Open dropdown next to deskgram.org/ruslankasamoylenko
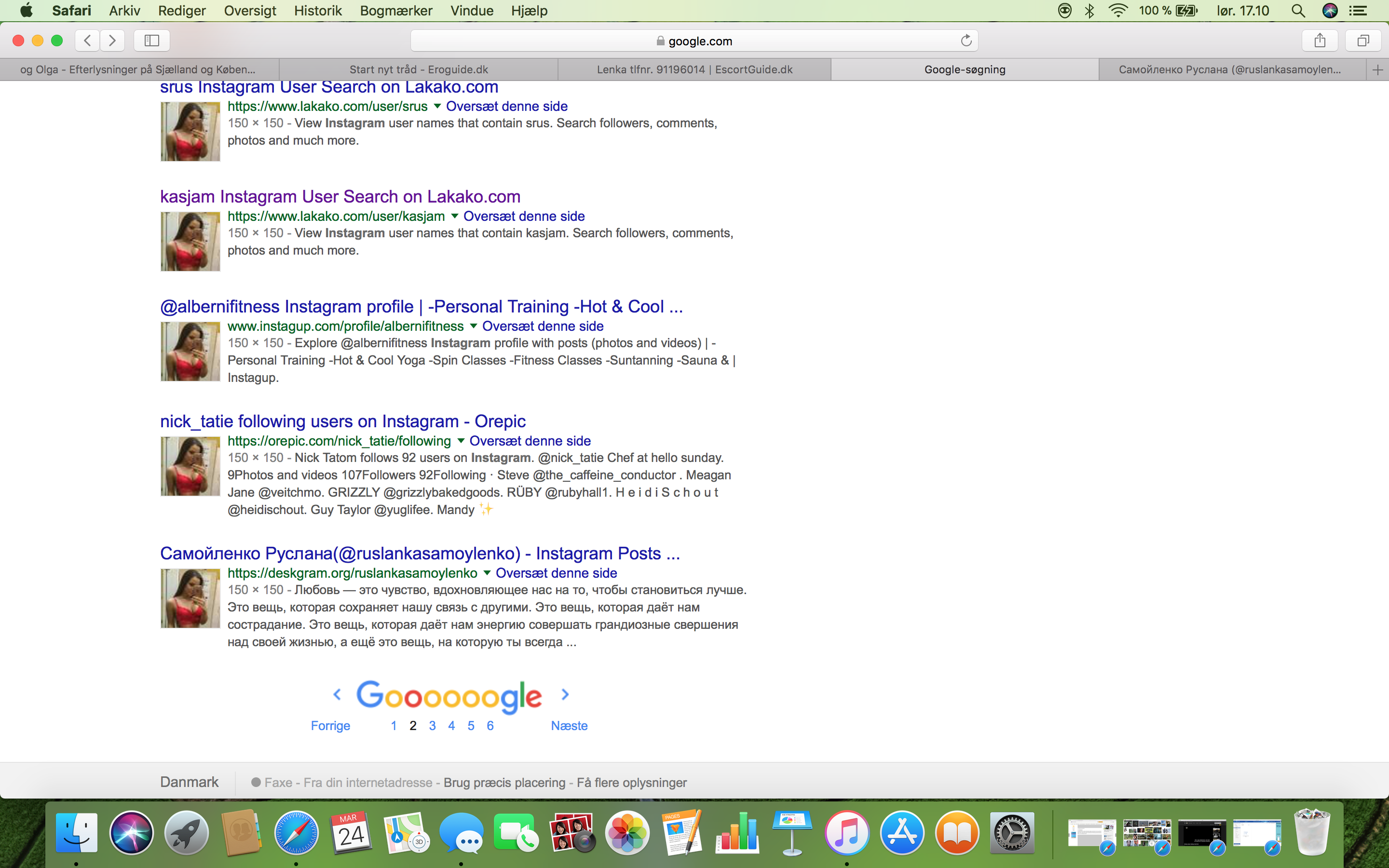The height and width of the screenshot is (868, 1389). click(x=487, y=573)
